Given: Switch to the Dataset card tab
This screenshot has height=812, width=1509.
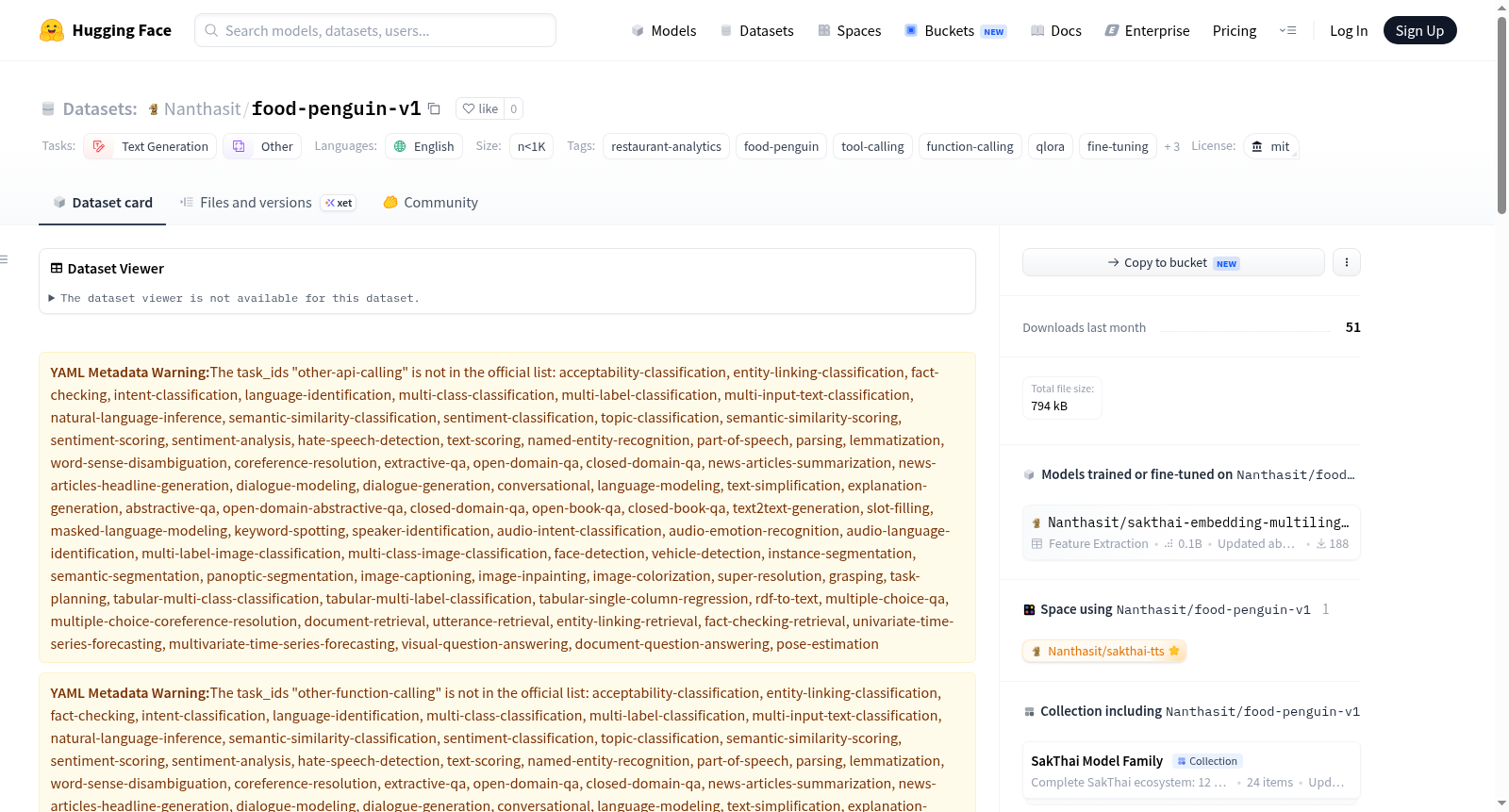Looking at the screenshot, I should [x=102, y=203].
